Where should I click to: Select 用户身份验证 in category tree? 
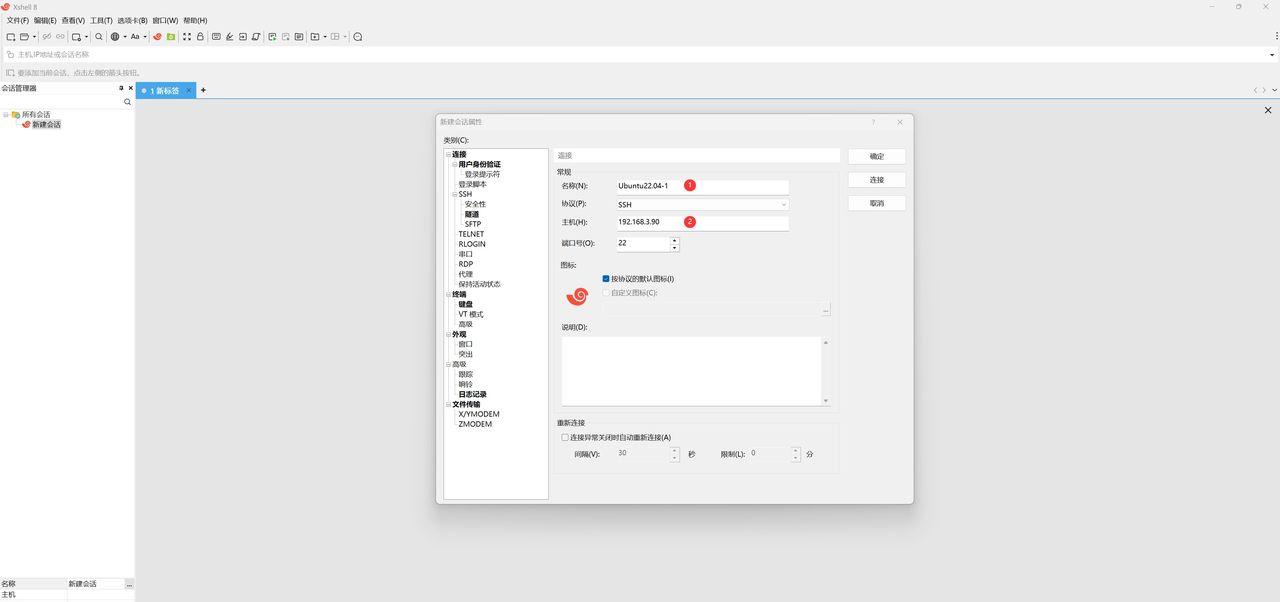(480, 164)
